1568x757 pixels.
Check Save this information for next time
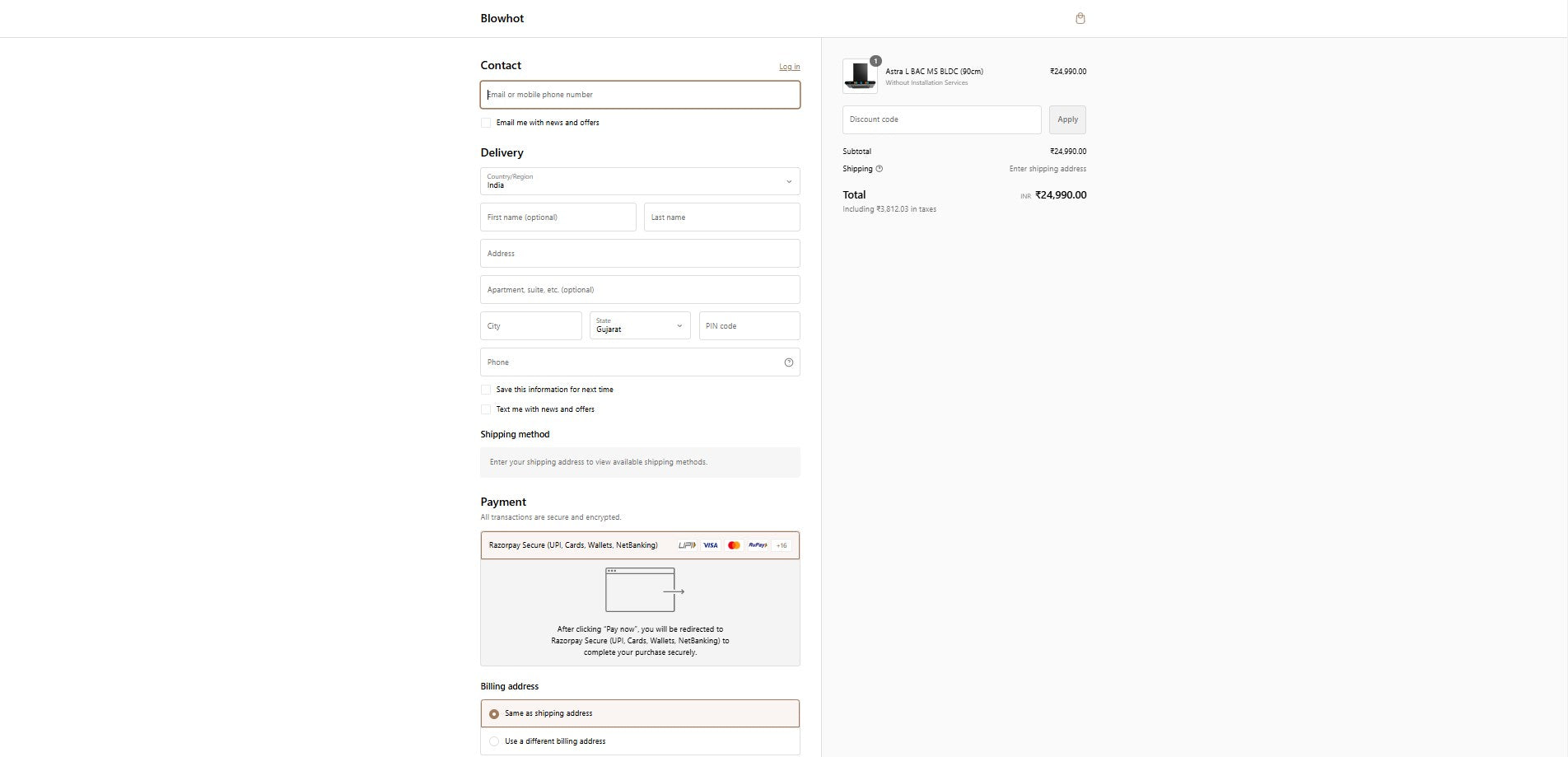[486, 390]
